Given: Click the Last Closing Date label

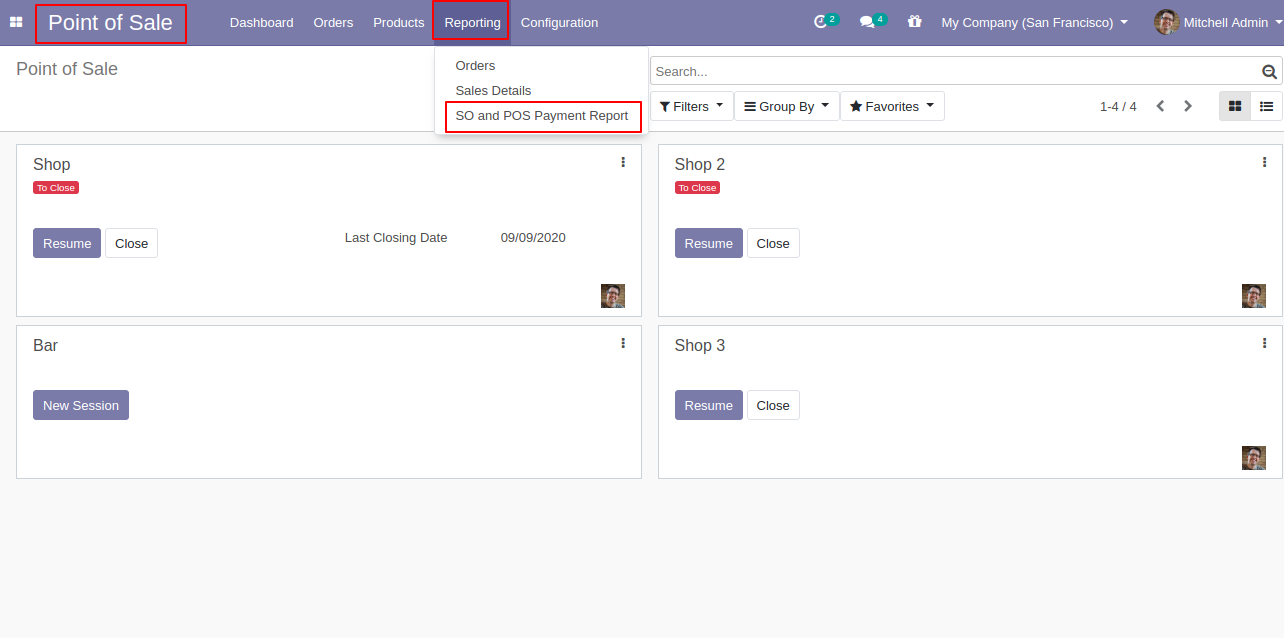Looking at the screenshot, I should pyautogui.click(x=396, y=237).
